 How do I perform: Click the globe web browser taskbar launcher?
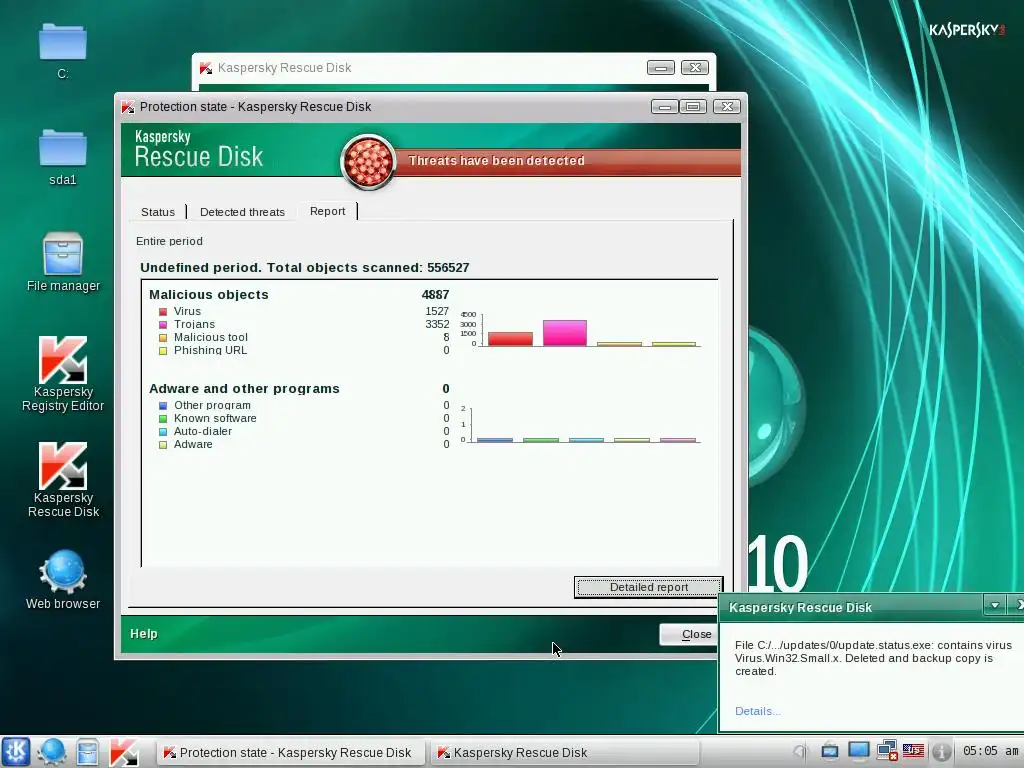pyautogui.click(x=52, y=752)
